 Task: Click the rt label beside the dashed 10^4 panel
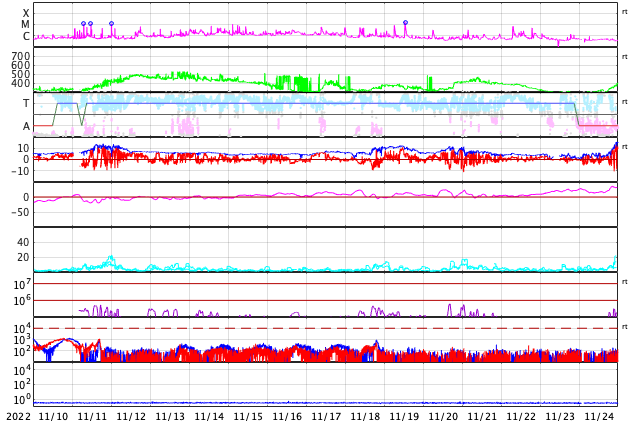(625, 326)
